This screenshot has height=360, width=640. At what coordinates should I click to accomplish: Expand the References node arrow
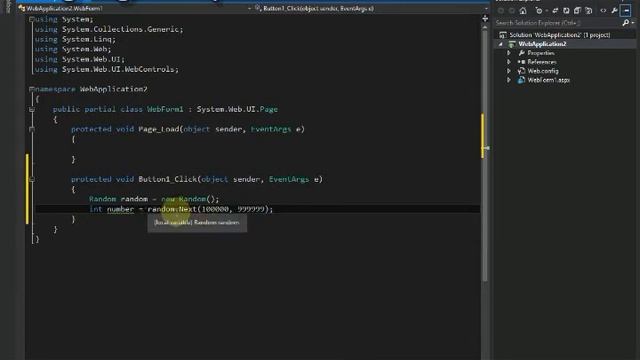pos(509,62)
